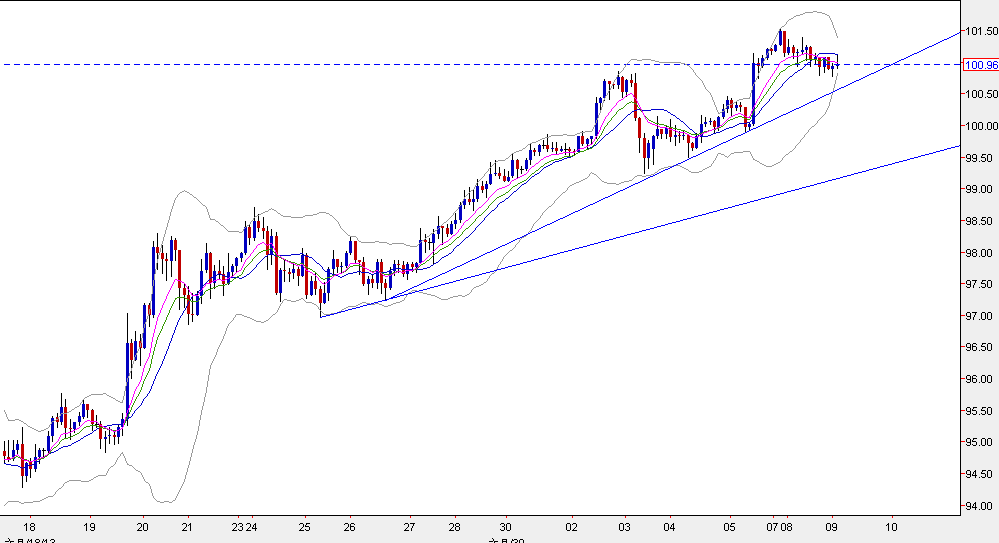Click date label 25 on time axis
The image size is (999, 543).
coord(305,527)
